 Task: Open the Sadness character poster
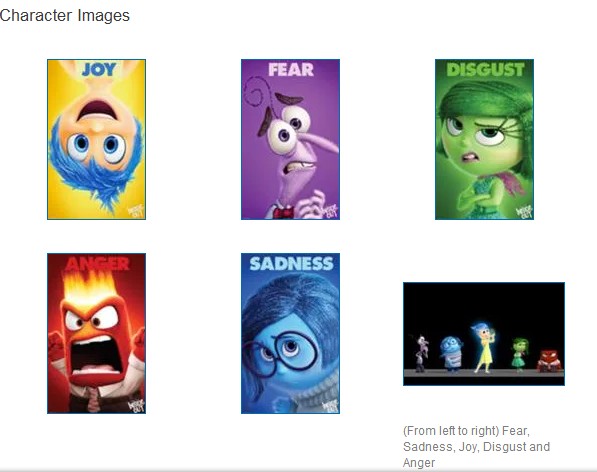pyautogui.click(x=291, y=333)
